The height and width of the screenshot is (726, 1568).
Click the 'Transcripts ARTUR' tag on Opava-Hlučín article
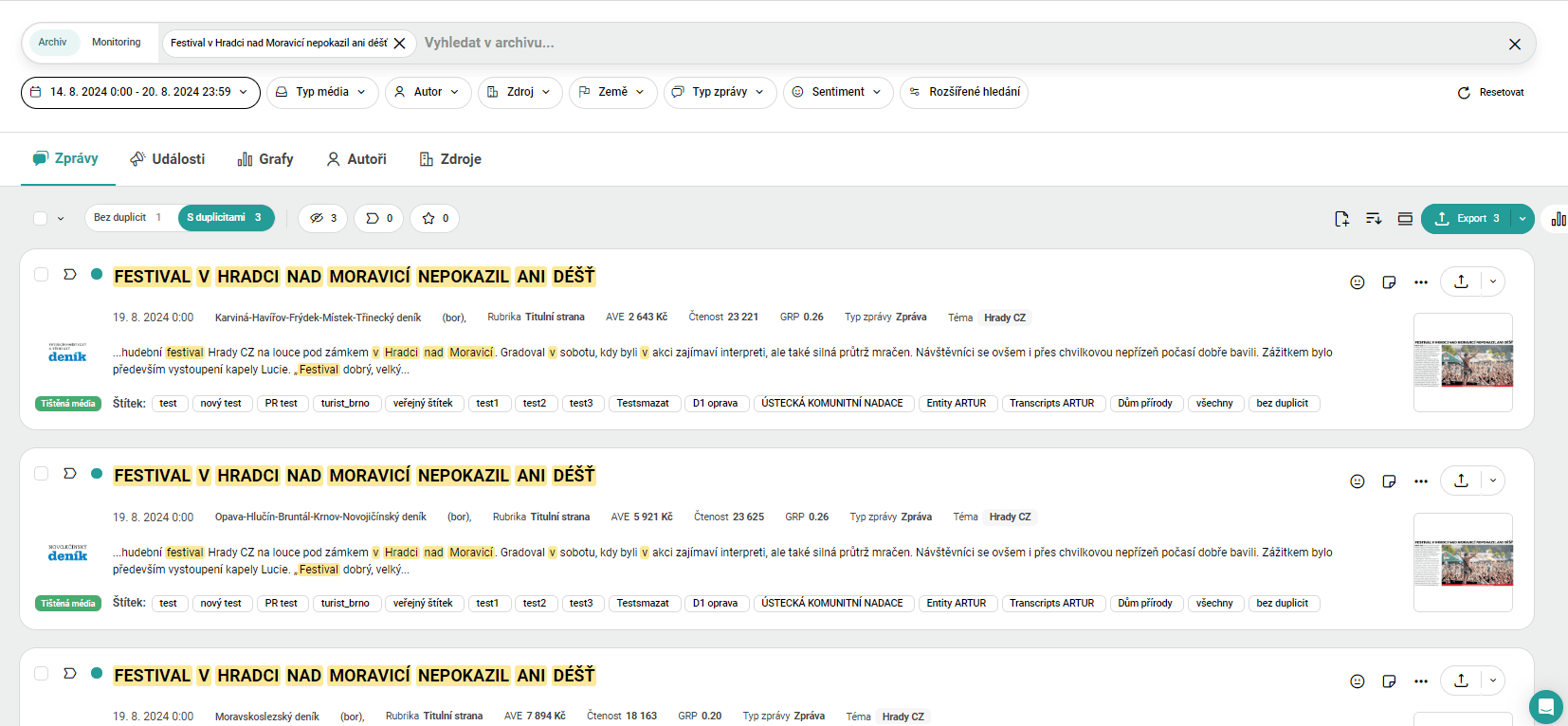coord(1051,604)
